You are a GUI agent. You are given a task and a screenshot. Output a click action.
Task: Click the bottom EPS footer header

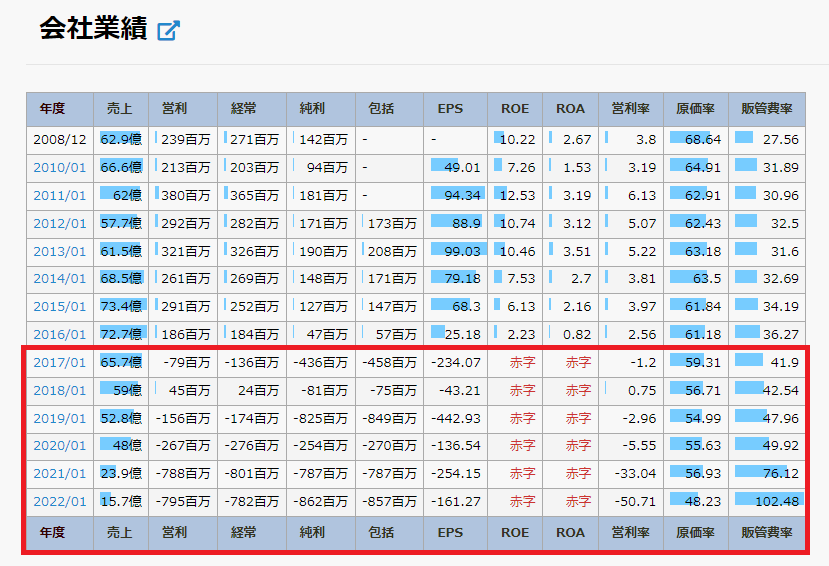click(455, 533)
